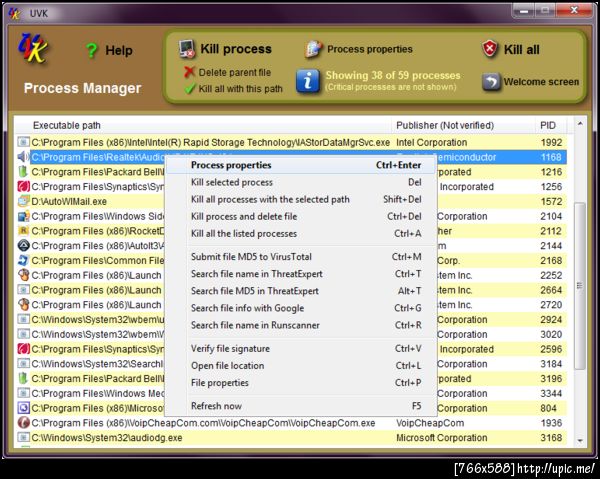This screenshot has height=479, width=600.
Task: Click PID cell 3168
Action: click(x=551, y=438)
